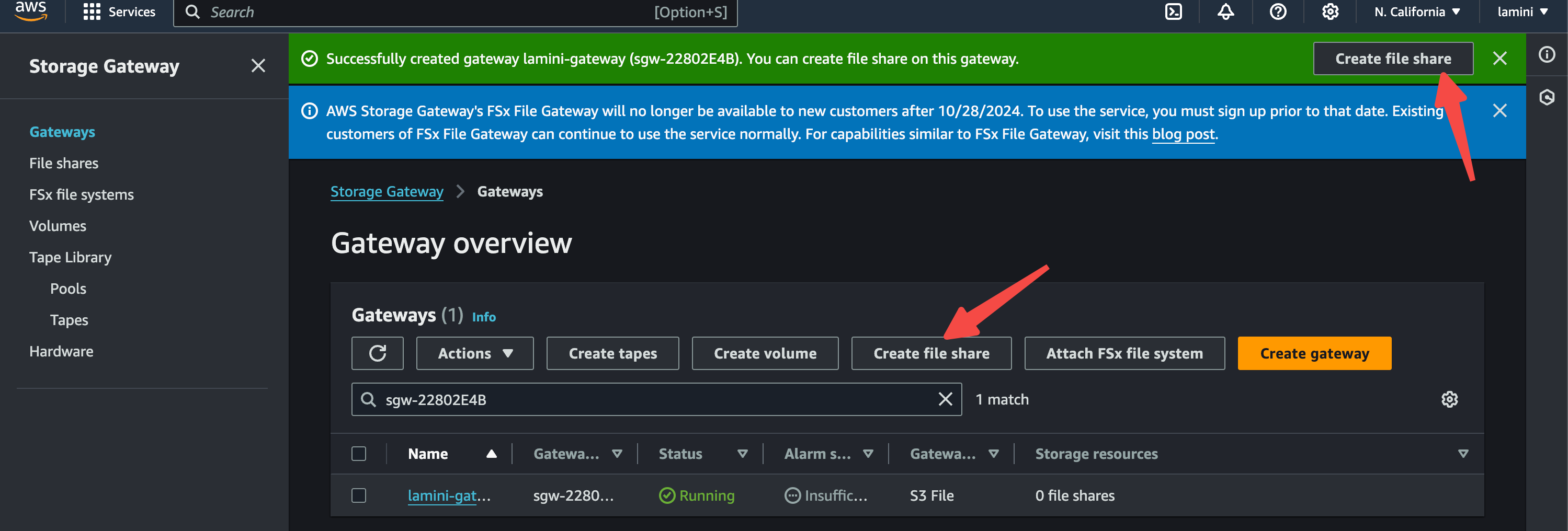Open the AWS home logo
Screen dimensions: 1568x531
coord(30,11)
